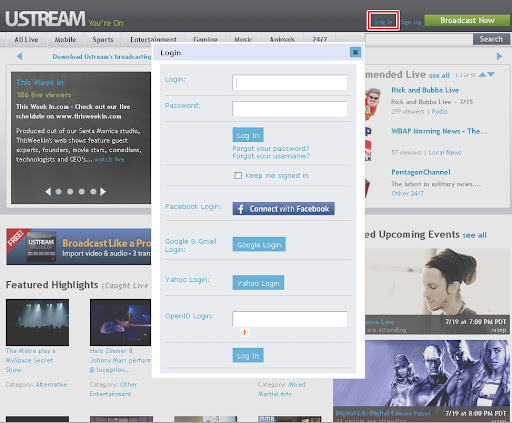Open Forgot your password link
Image resolution: width=512 pixels, height=423 pixels.
pos(271,148)
